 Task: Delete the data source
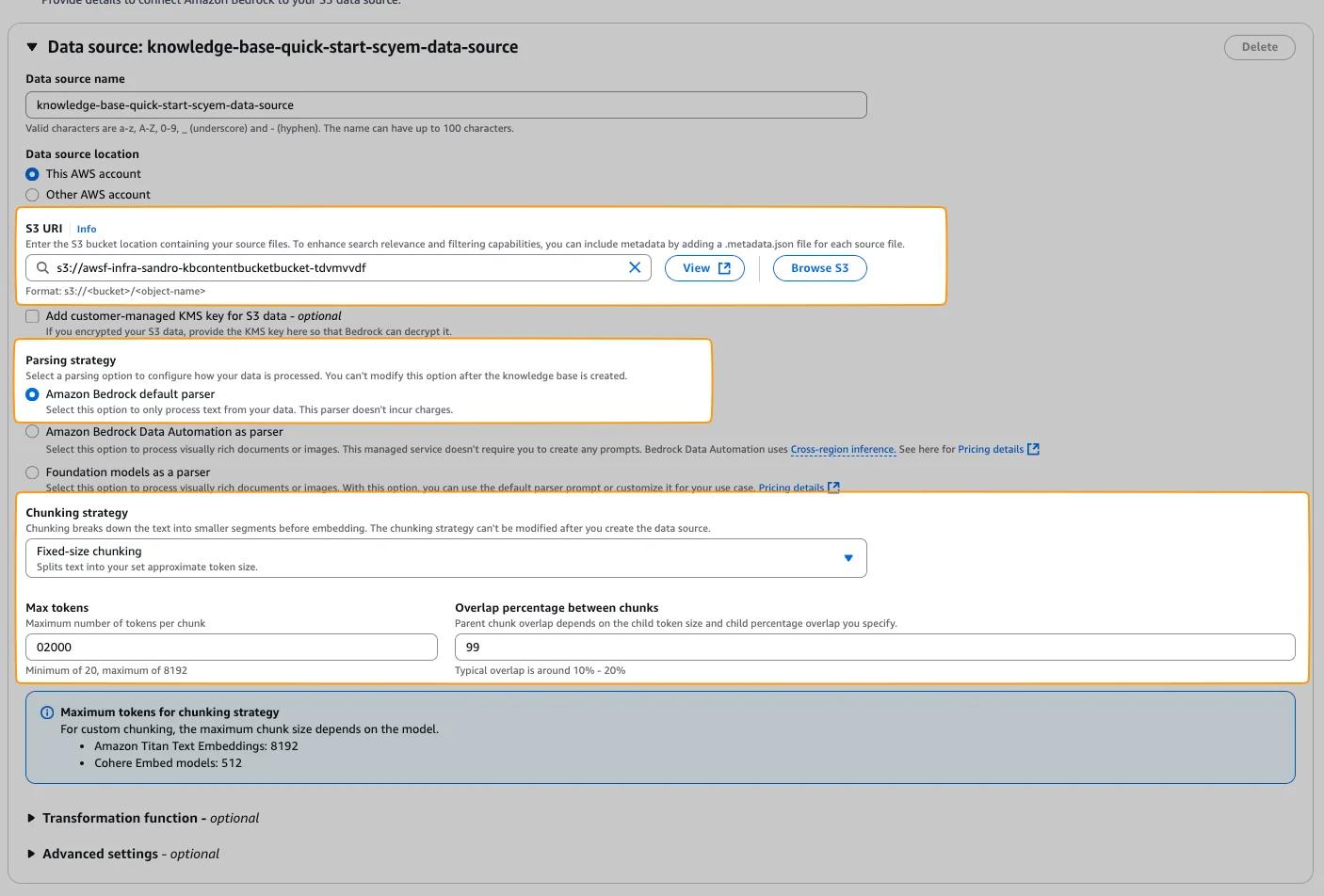click(1259, 47)
